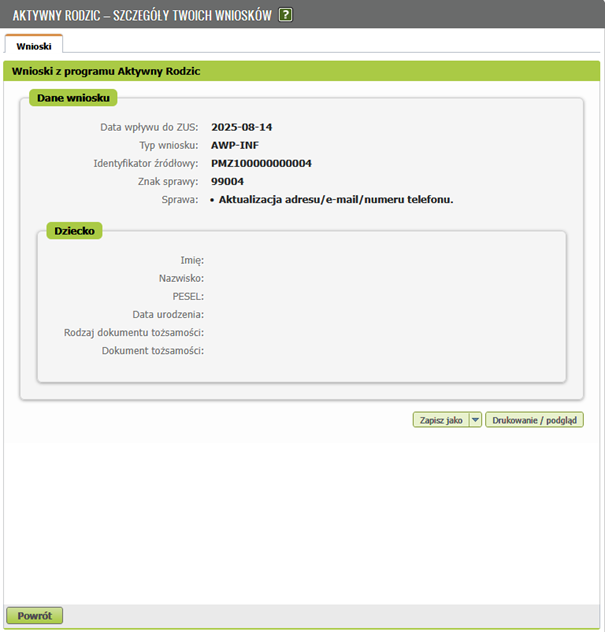Open Drukowanie / podgląd print preview

[534, 421]
